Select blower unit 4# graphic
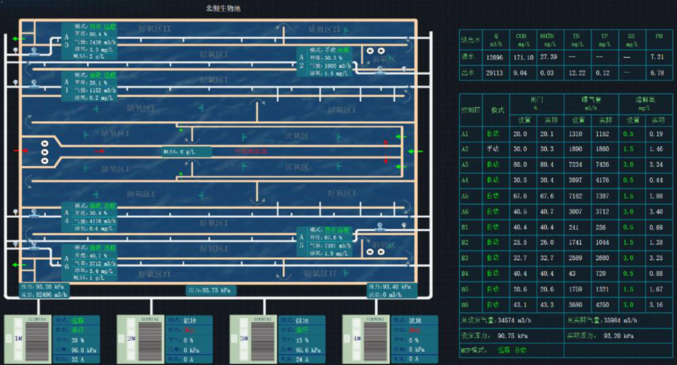Screen dimensions: 677x365 pyautogui.click(x=366, y=339)
